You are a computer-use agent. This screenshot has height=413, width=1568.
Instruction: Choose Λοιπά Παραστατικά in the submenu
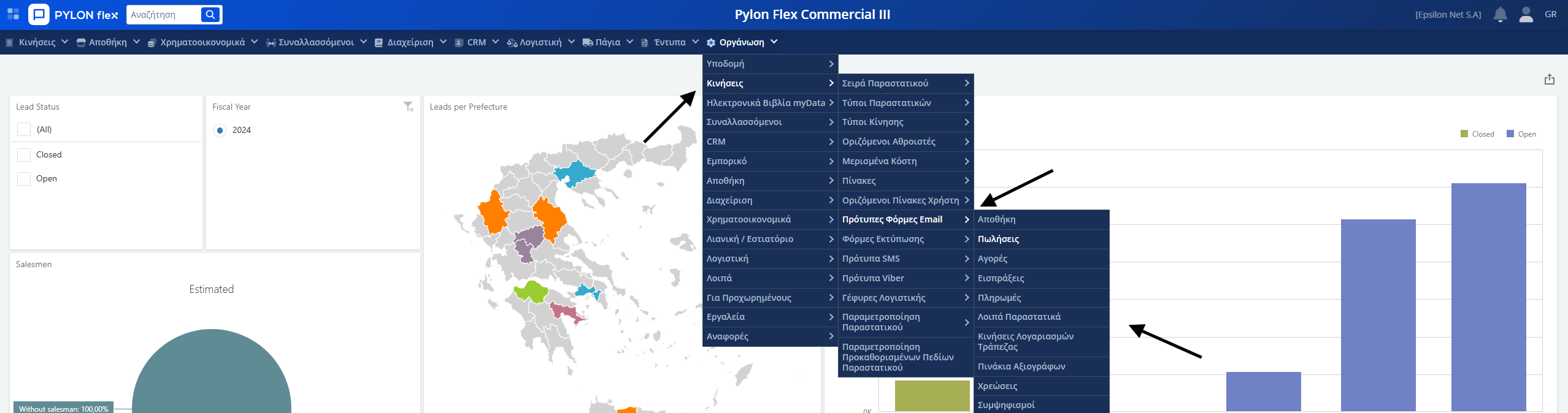coord(1041,317)
